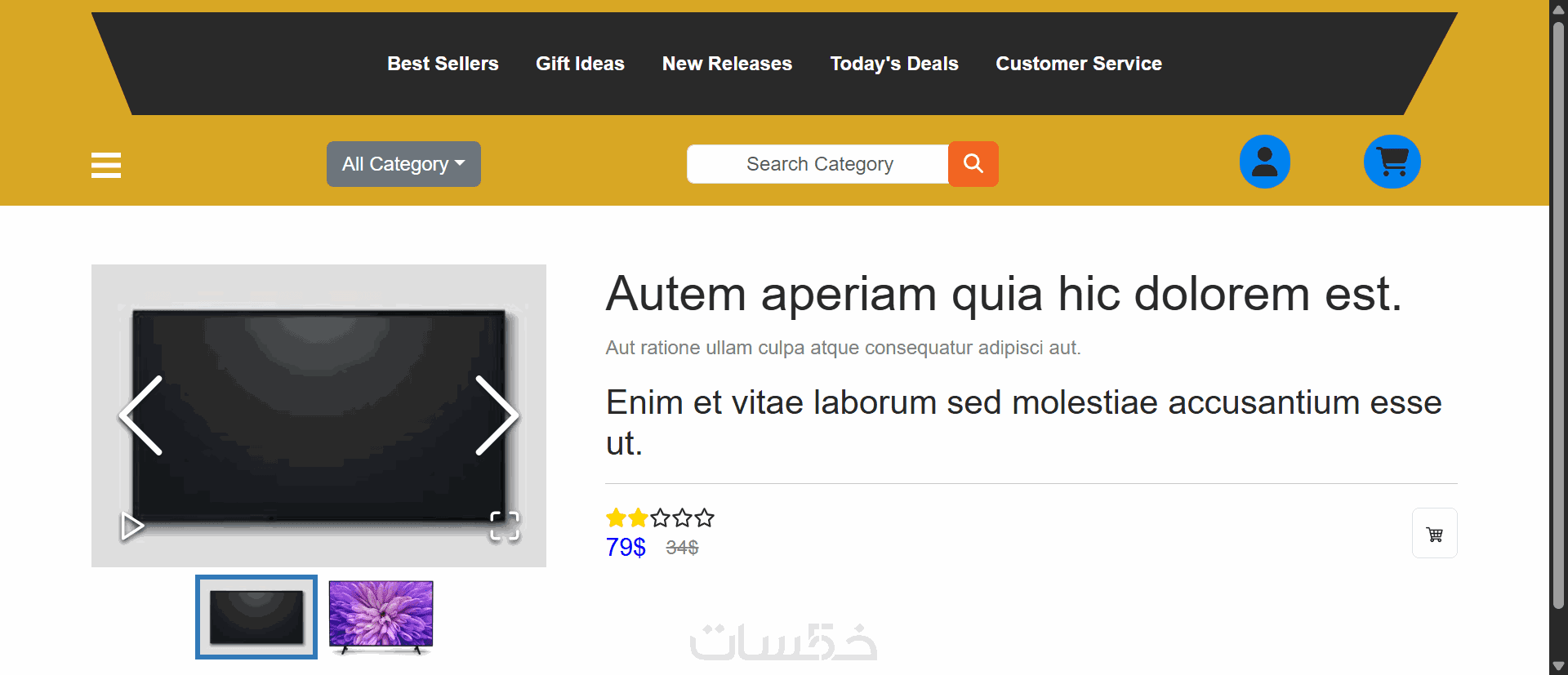Image resolution: width=1568 pixels, height=675 pixels.
Task: Select the black TV thumbnail
Action: pos(256,617)
